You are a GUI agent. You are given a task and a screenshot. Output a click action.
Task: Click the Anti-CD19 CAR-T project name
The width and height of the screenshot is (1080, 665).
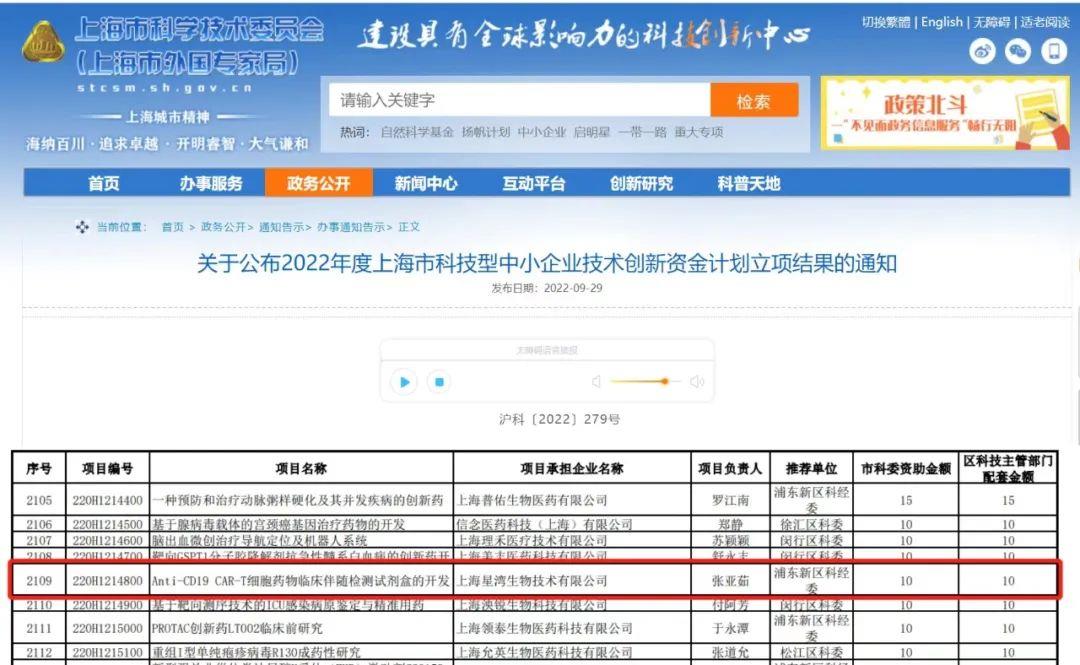pyautogui.click(x=301, y=581)
